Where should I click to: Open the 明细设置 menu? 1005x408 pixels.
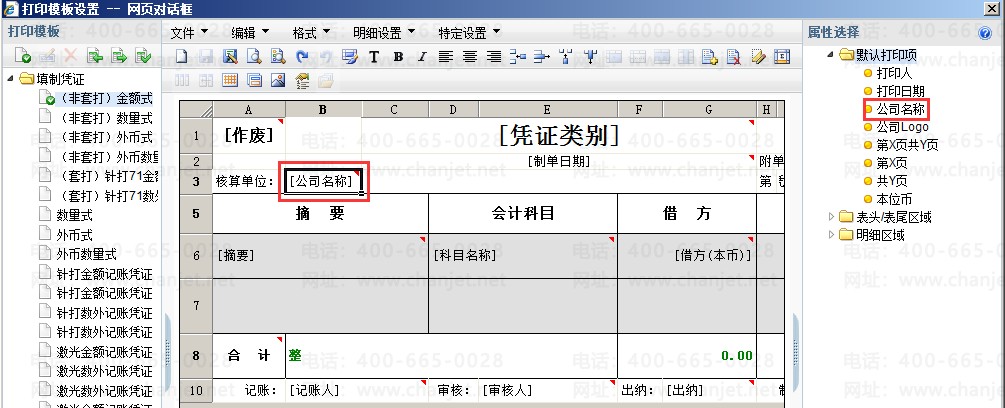(x=384, y=33)
